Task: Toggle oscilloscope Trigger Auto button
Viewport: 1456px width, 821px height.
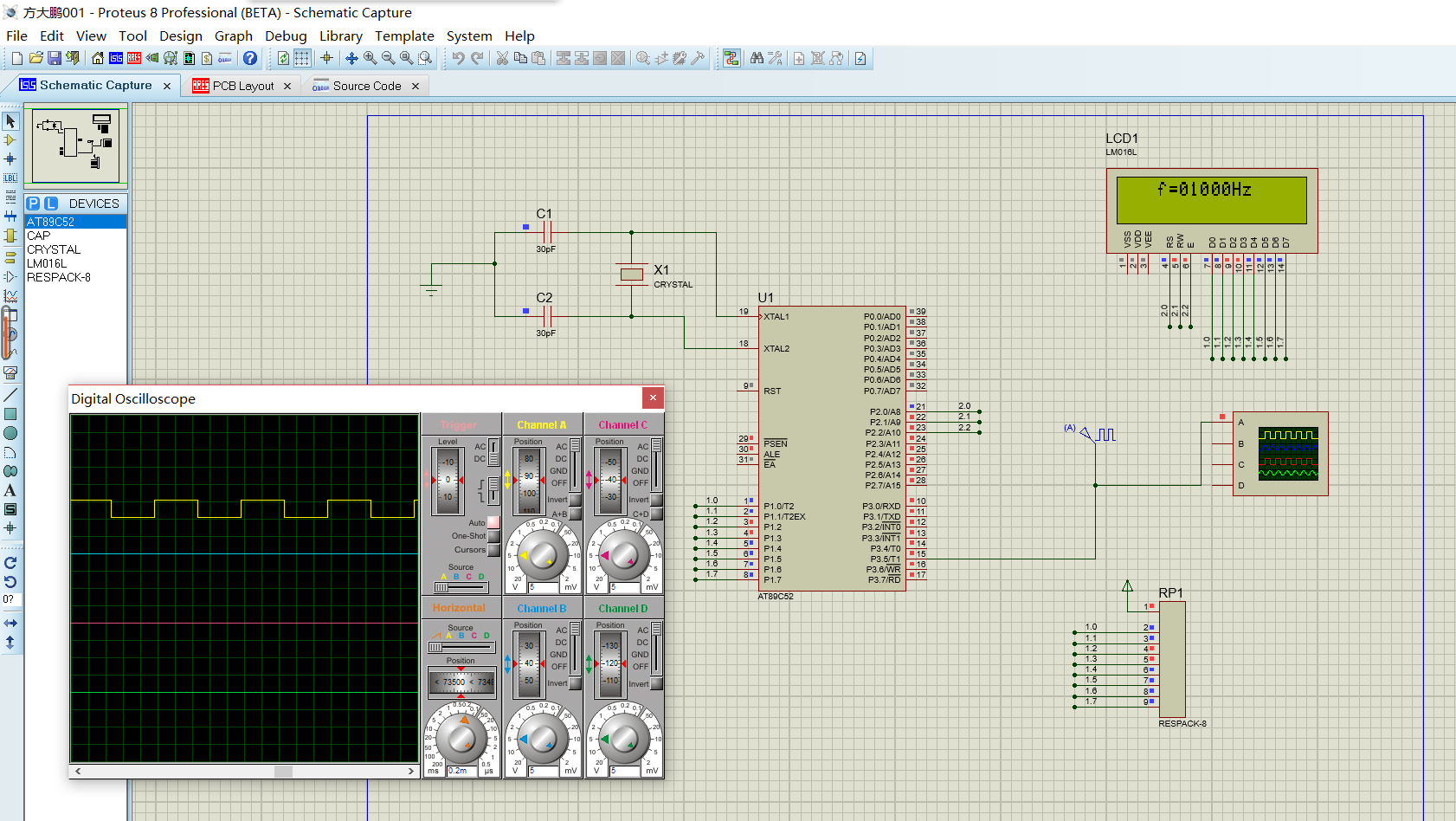Action: coord(493,522)
